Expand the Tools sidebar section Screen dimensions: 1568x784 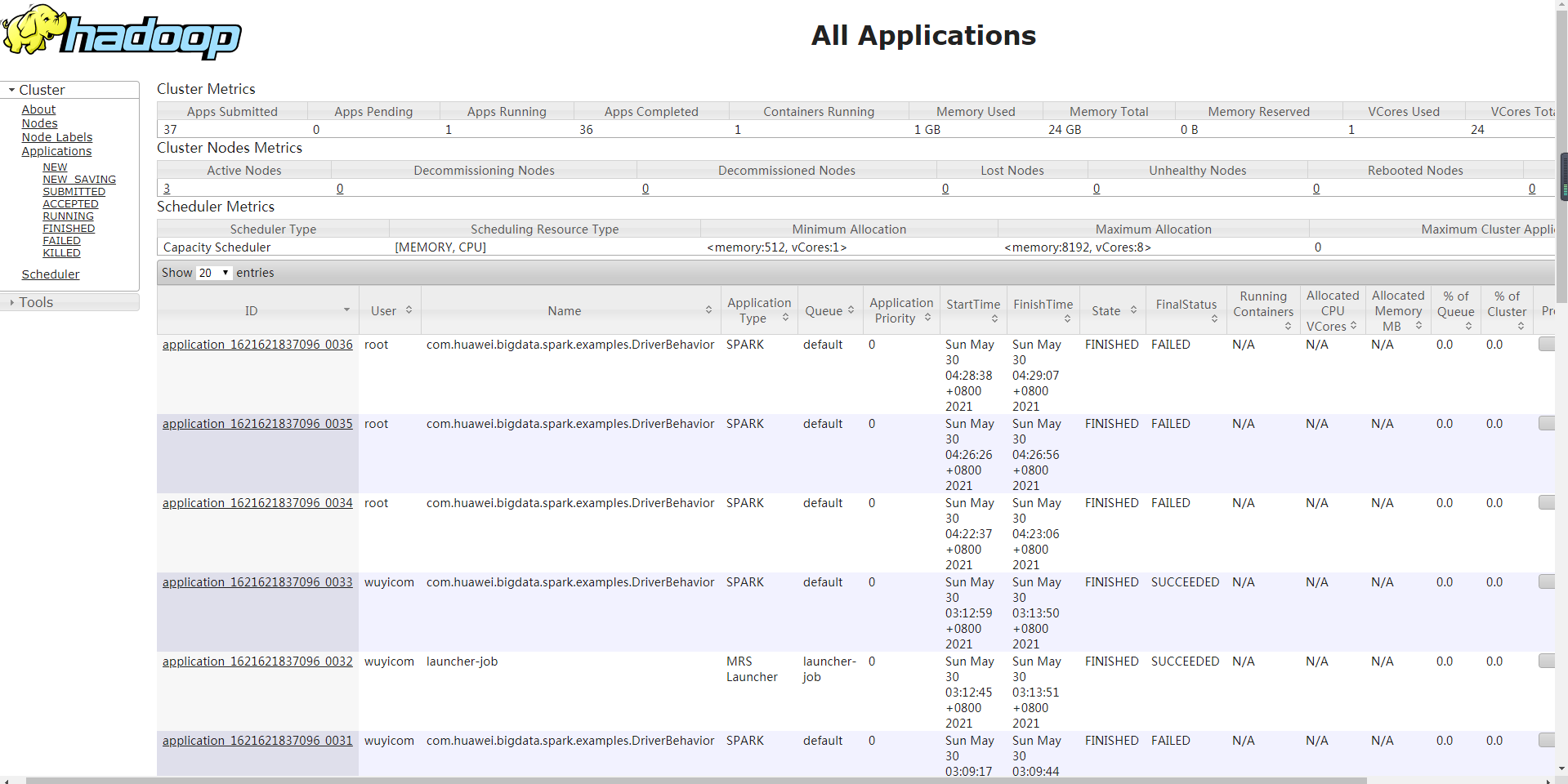click(x=36, y=302)
